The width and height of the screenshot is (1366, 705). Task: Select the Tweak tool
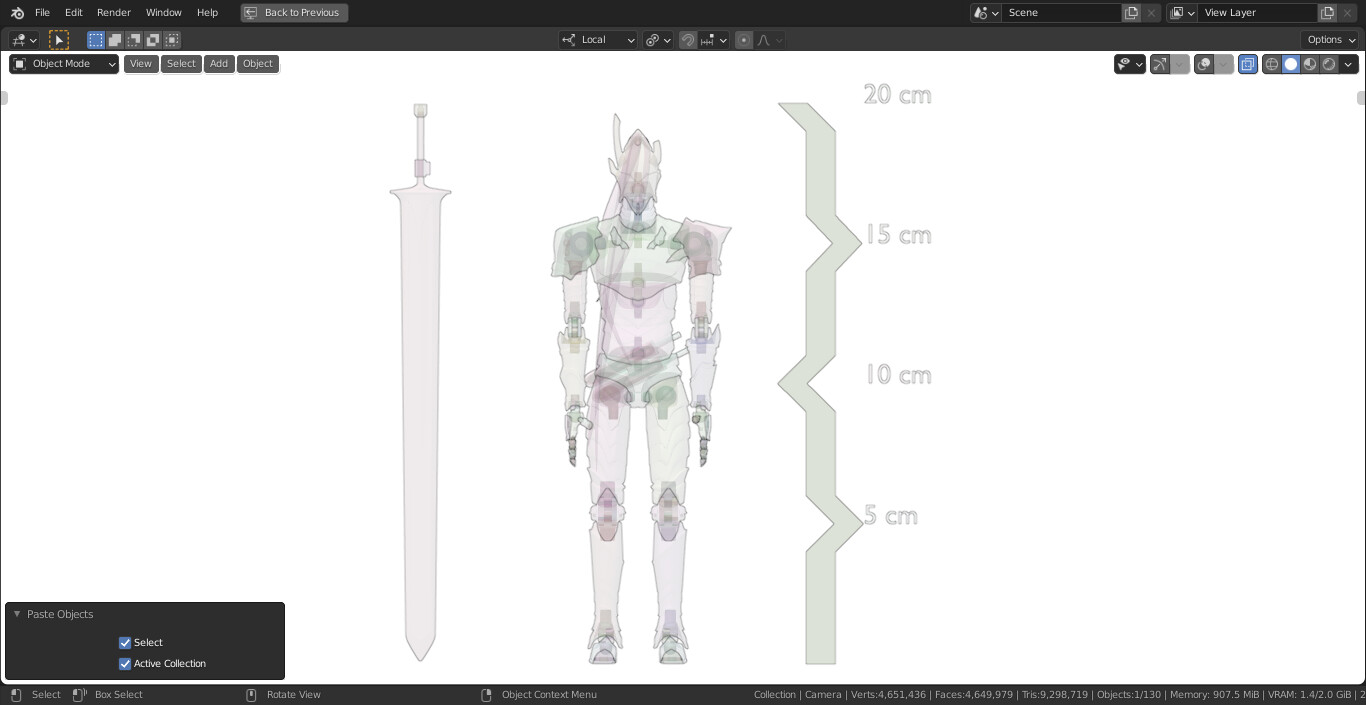tap(59, 40)
